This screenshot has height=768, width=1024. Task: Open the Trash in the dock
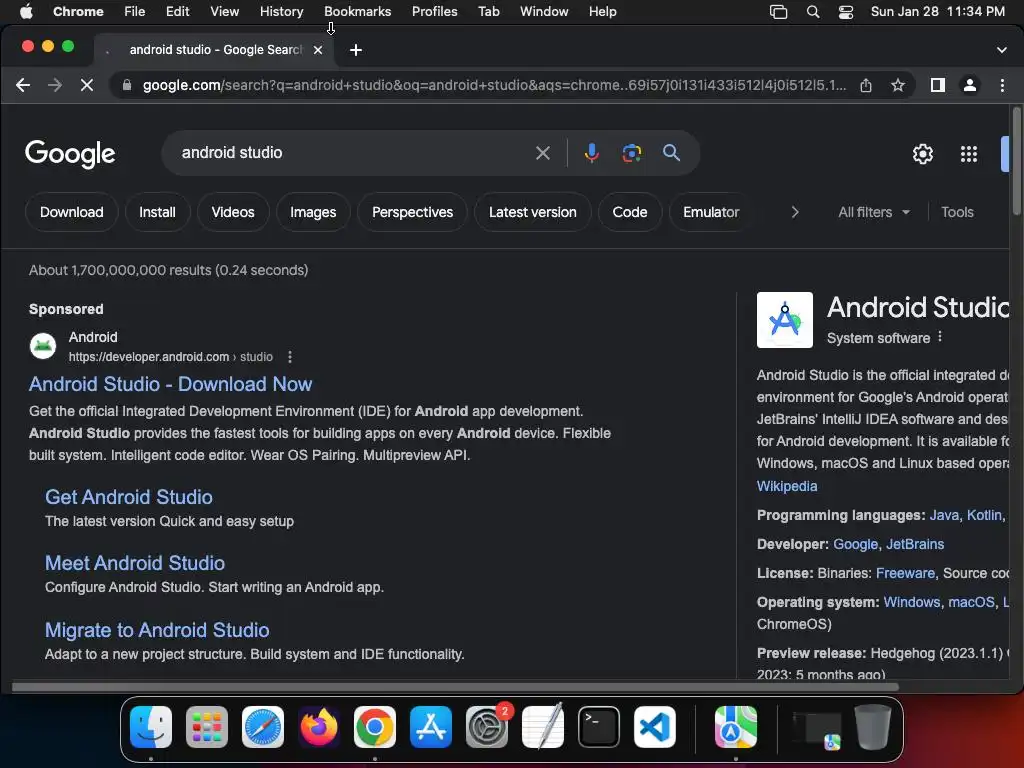click(873, 727)
